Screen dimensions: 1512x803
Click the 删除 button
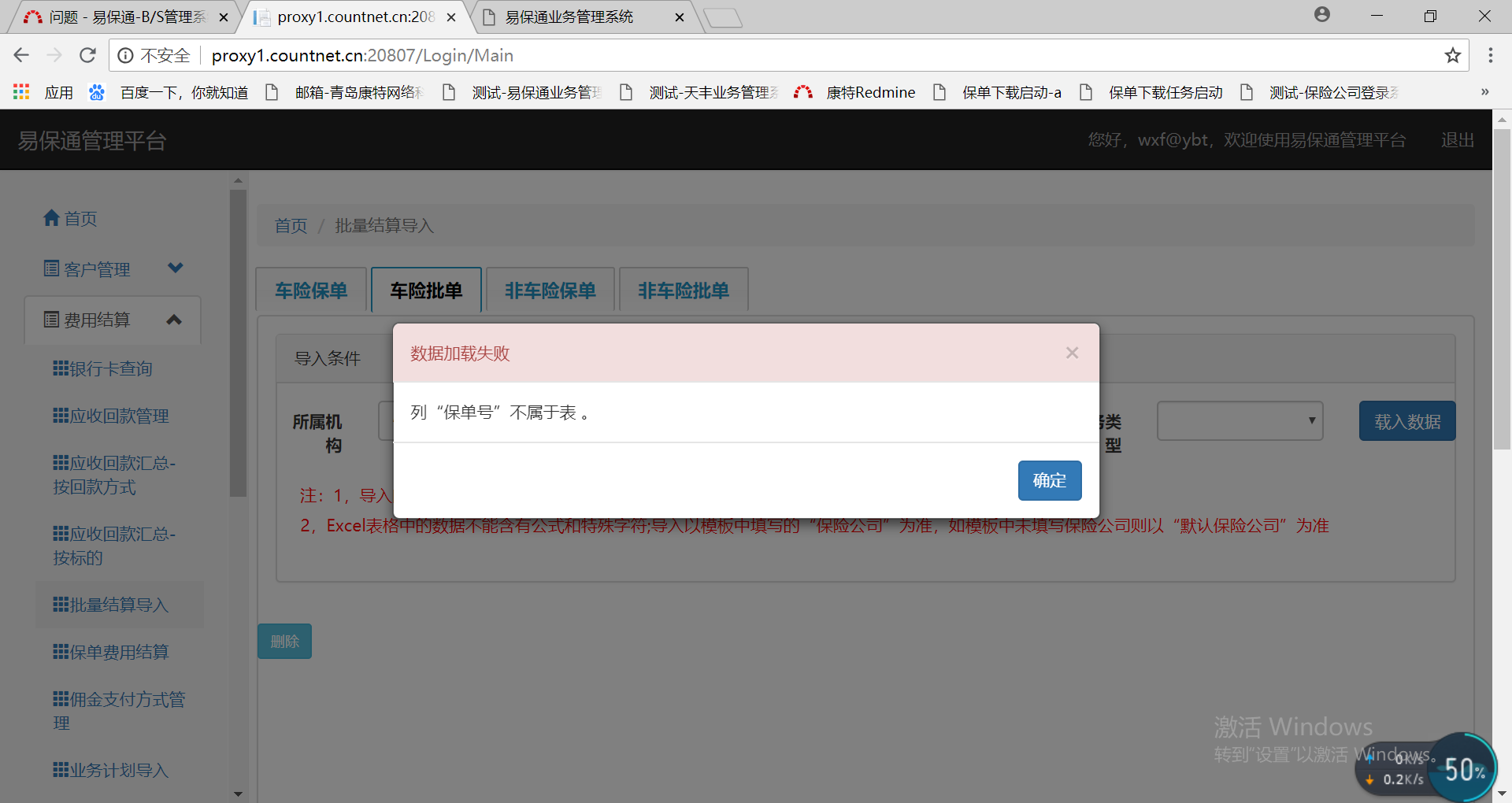tap(284, 642)
